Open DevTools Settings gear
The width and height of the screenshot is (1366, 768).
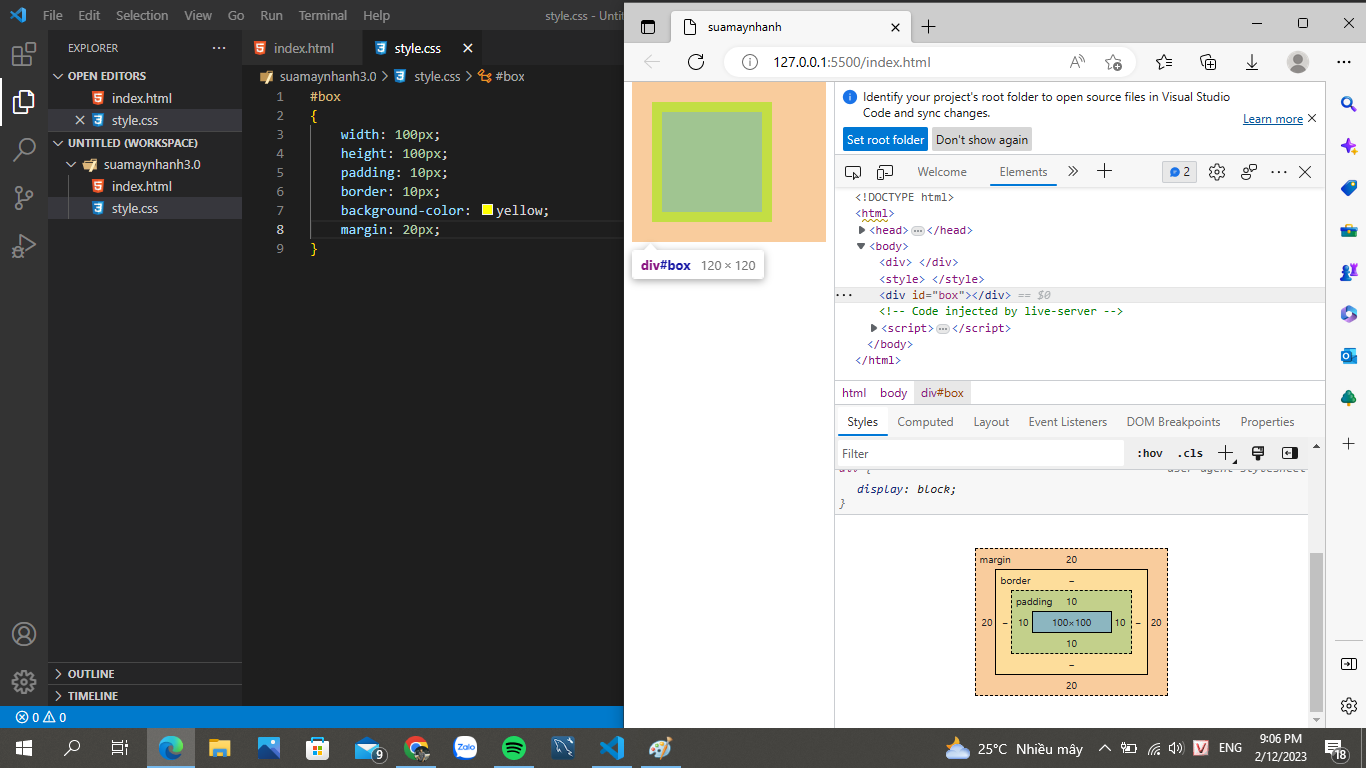[x=1217, y=172]
